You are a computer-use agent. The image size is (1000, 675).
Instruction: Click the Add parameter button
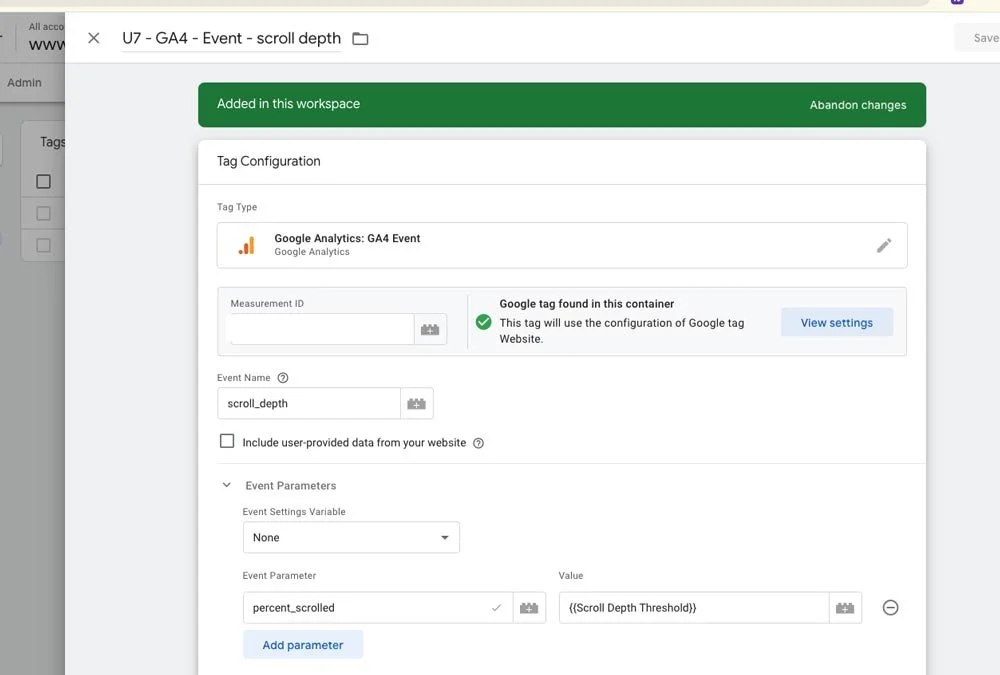(x=303, y=645)
